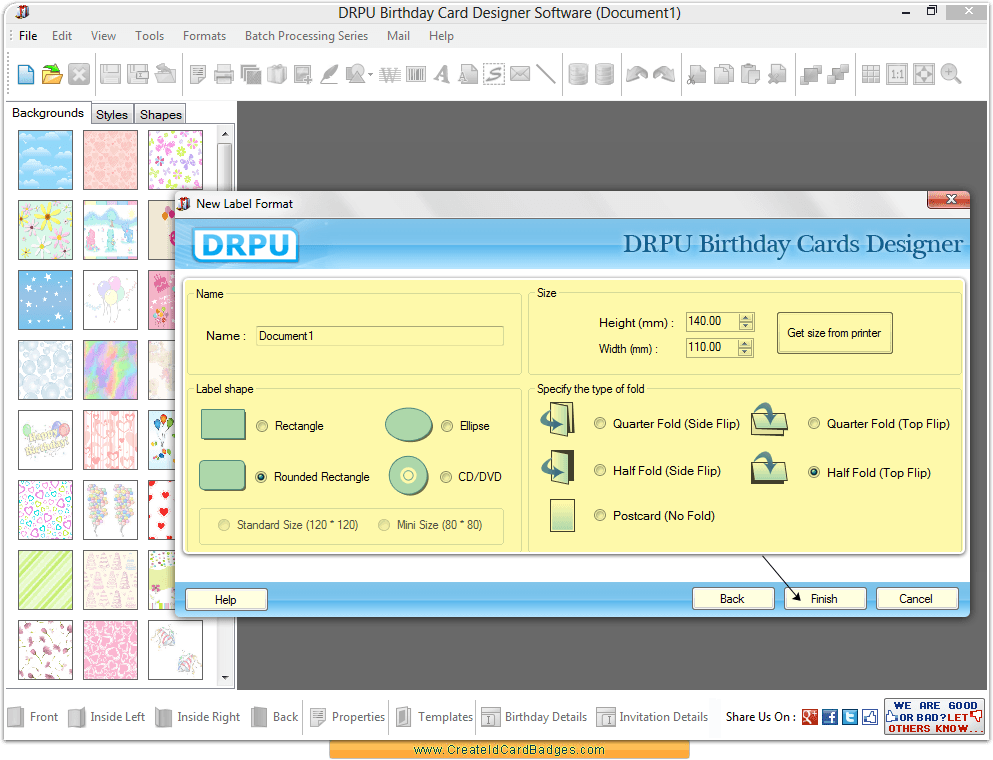Click the thumbs-up like icon
This screenshot has height=760, width=993.
[870, 717]
